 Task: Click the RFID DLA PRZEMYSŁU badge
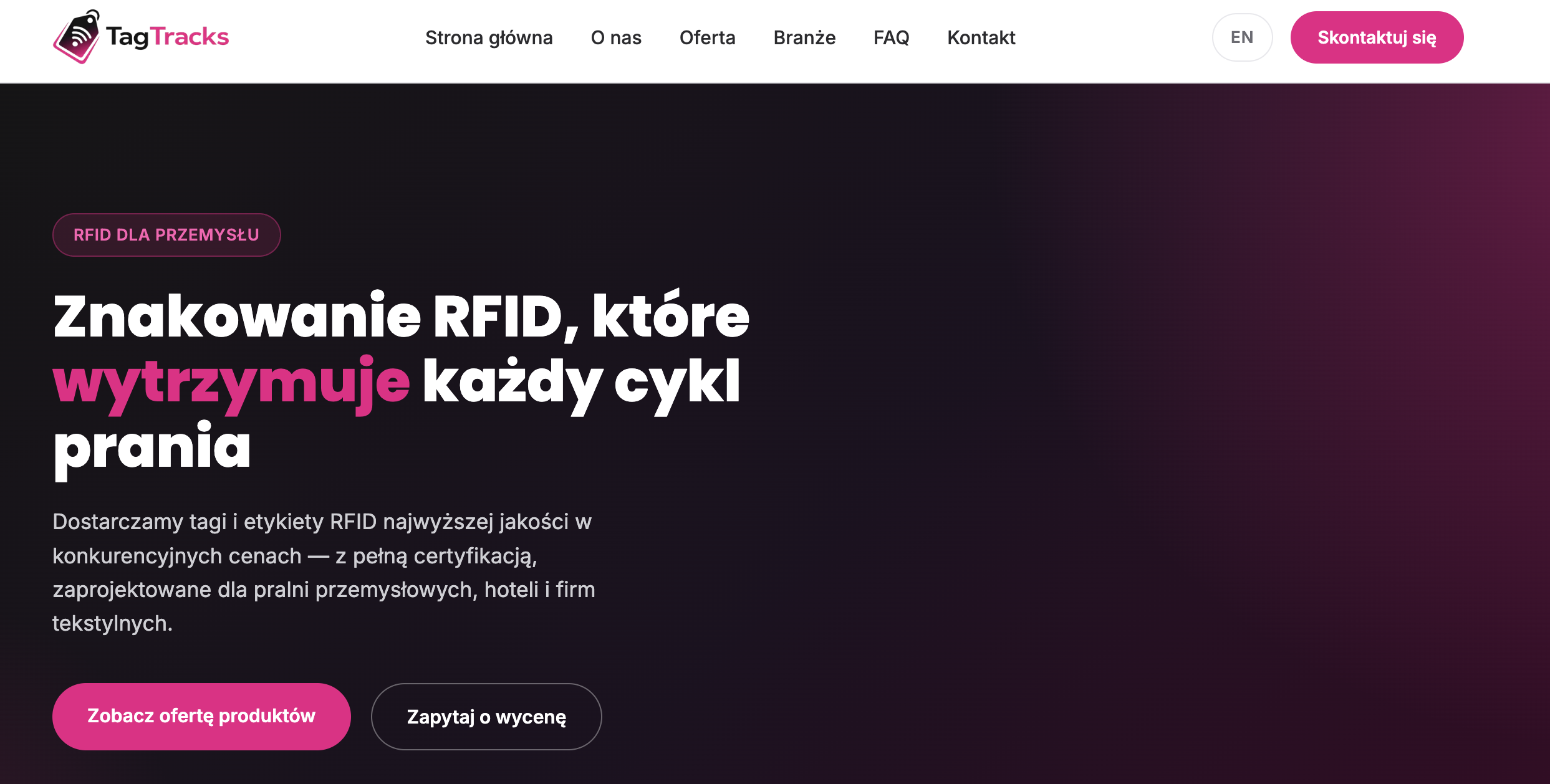pos(166,235)
